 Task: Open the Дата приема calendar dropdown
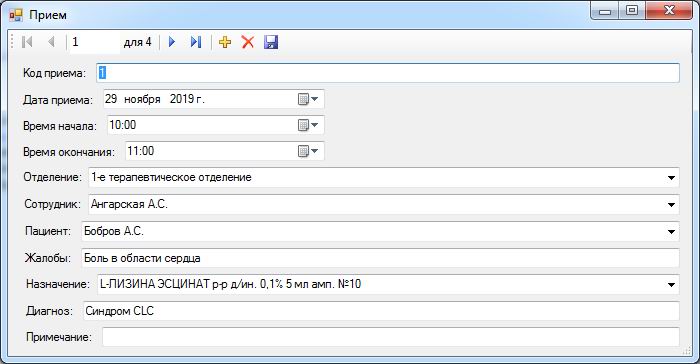click(308, 99)
